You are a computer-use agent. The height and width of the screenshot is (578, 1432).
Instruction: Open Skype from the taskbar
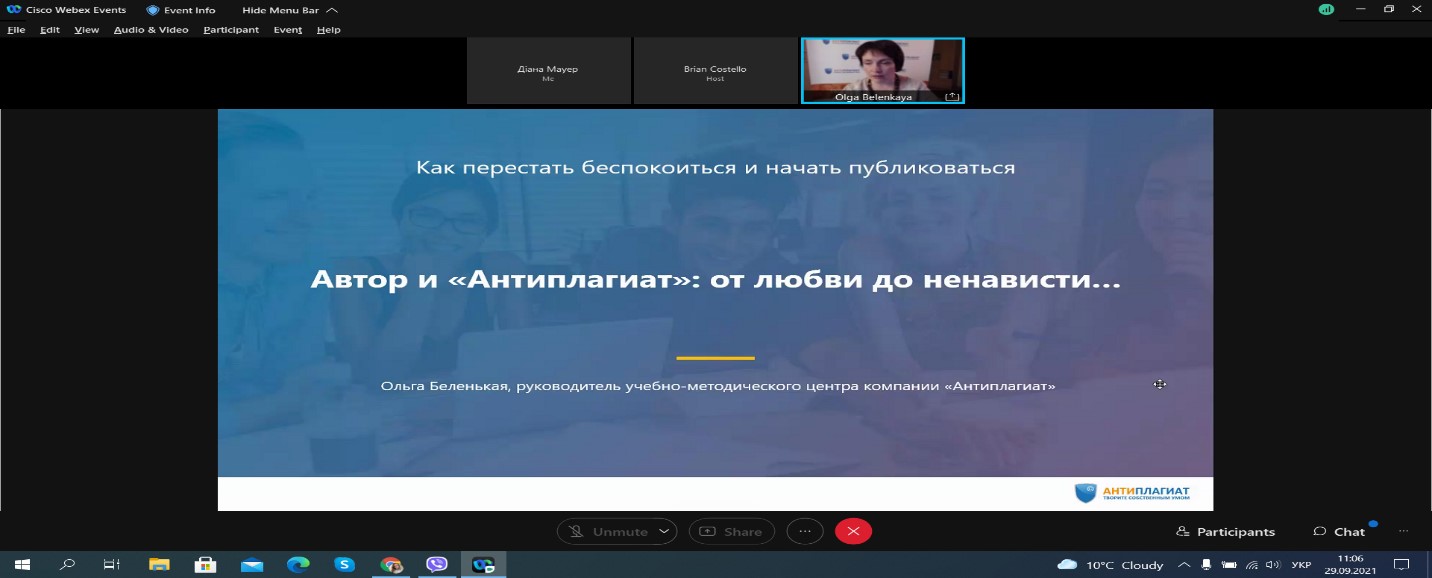345,565
